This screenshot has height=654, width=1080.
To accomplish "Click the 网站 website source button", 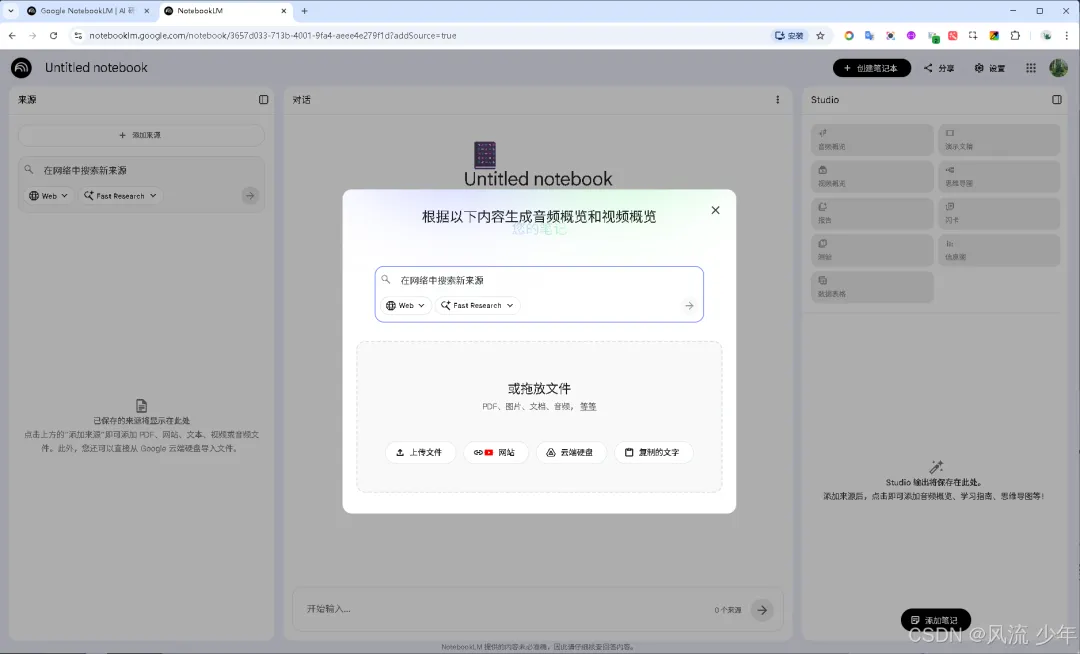I will coord(495,452).
